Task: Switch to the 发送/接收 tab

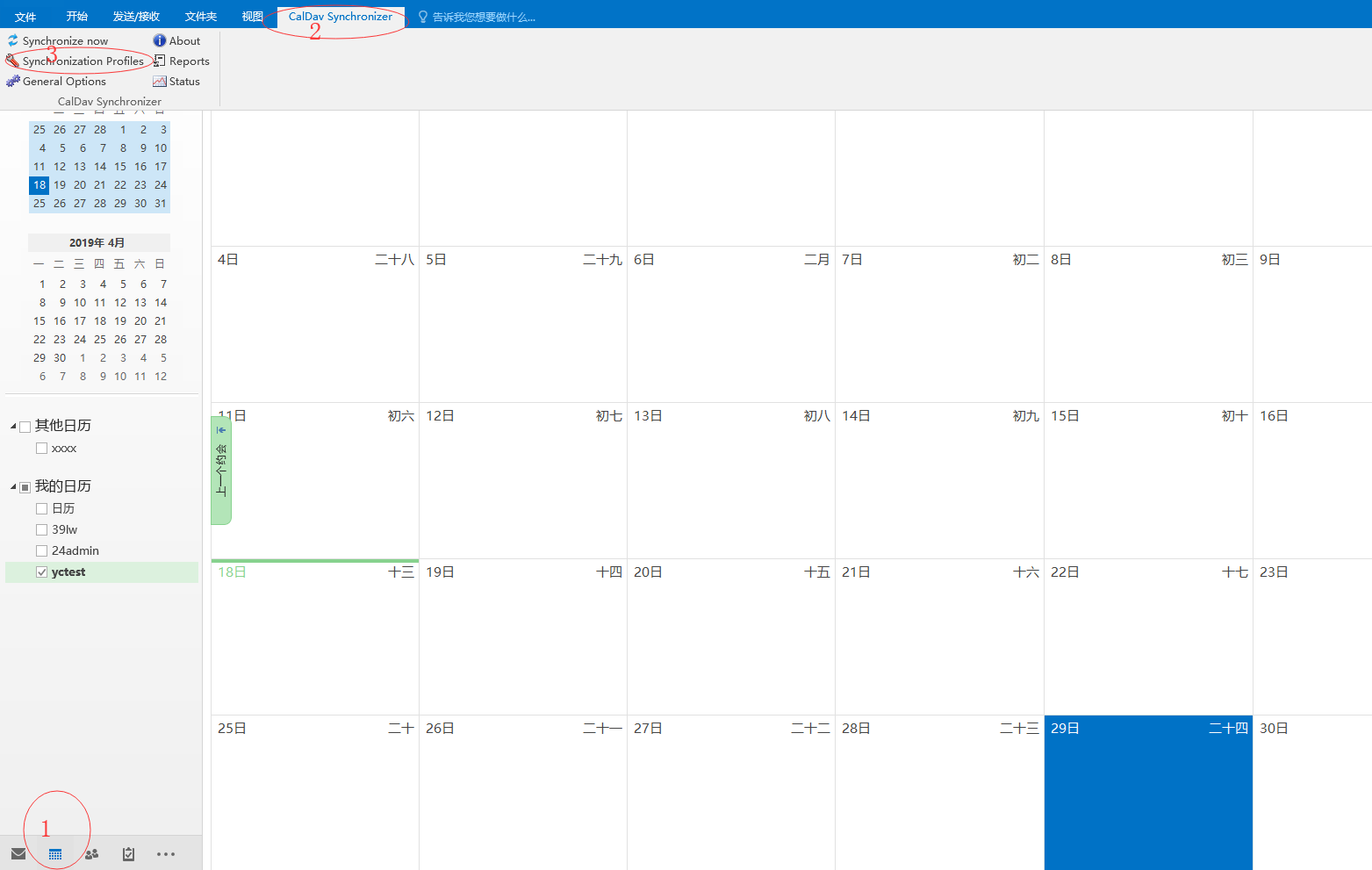Action: (136, 17)
